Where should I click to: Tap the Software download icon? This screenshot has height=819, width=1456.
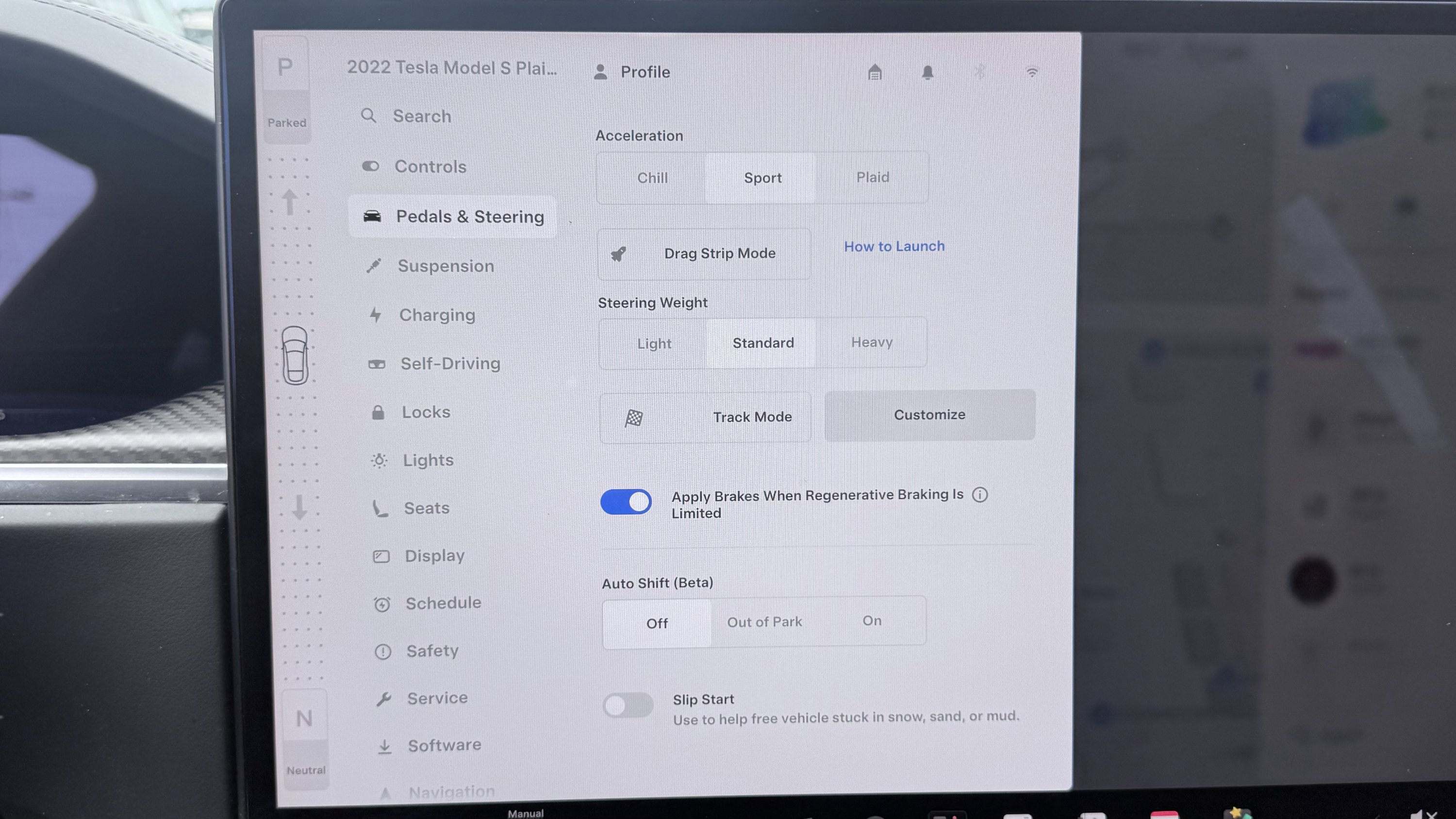[x=384, y=747]
